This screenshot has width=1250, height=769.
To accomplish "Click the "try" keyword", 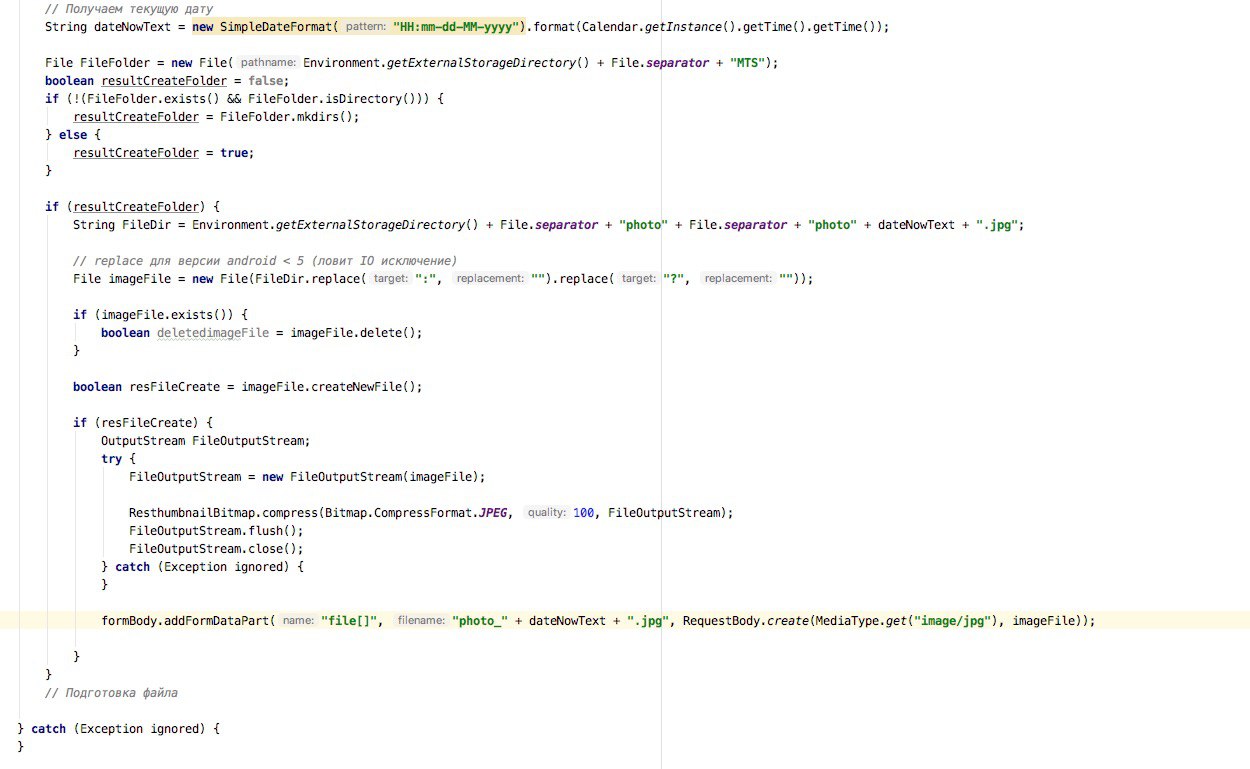I will (x=111, y=459).
